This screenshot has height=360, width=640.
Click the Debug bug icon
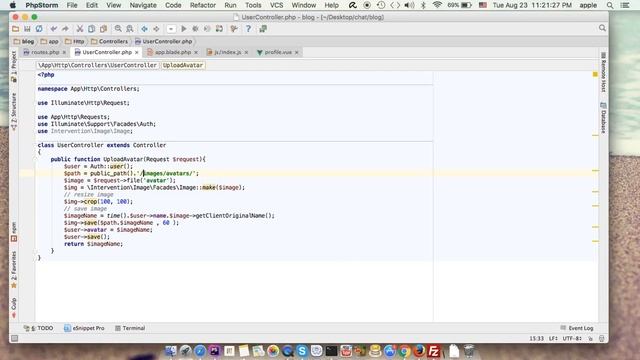(x=196, y=29)
